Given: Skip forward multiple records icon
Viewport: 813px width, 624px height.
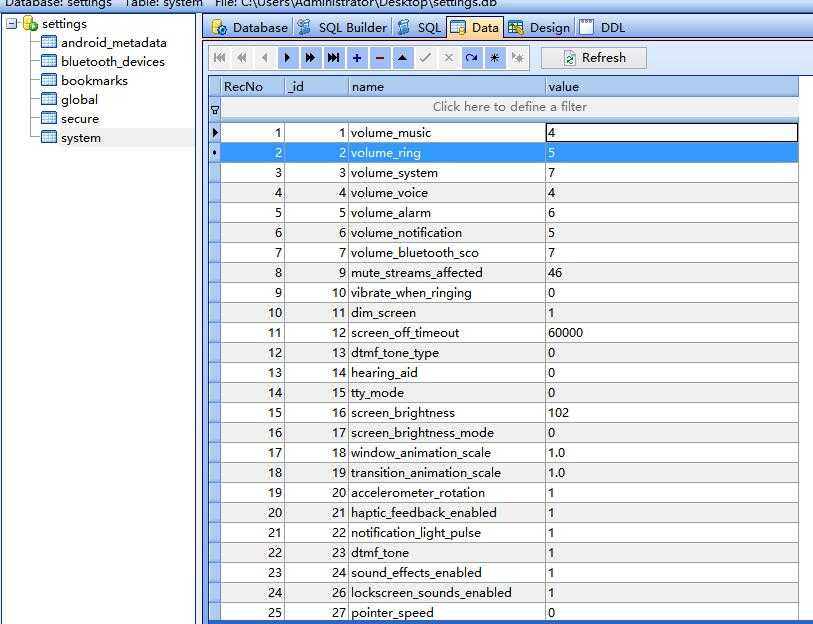Looking at the screenshot, I should 310,58.
